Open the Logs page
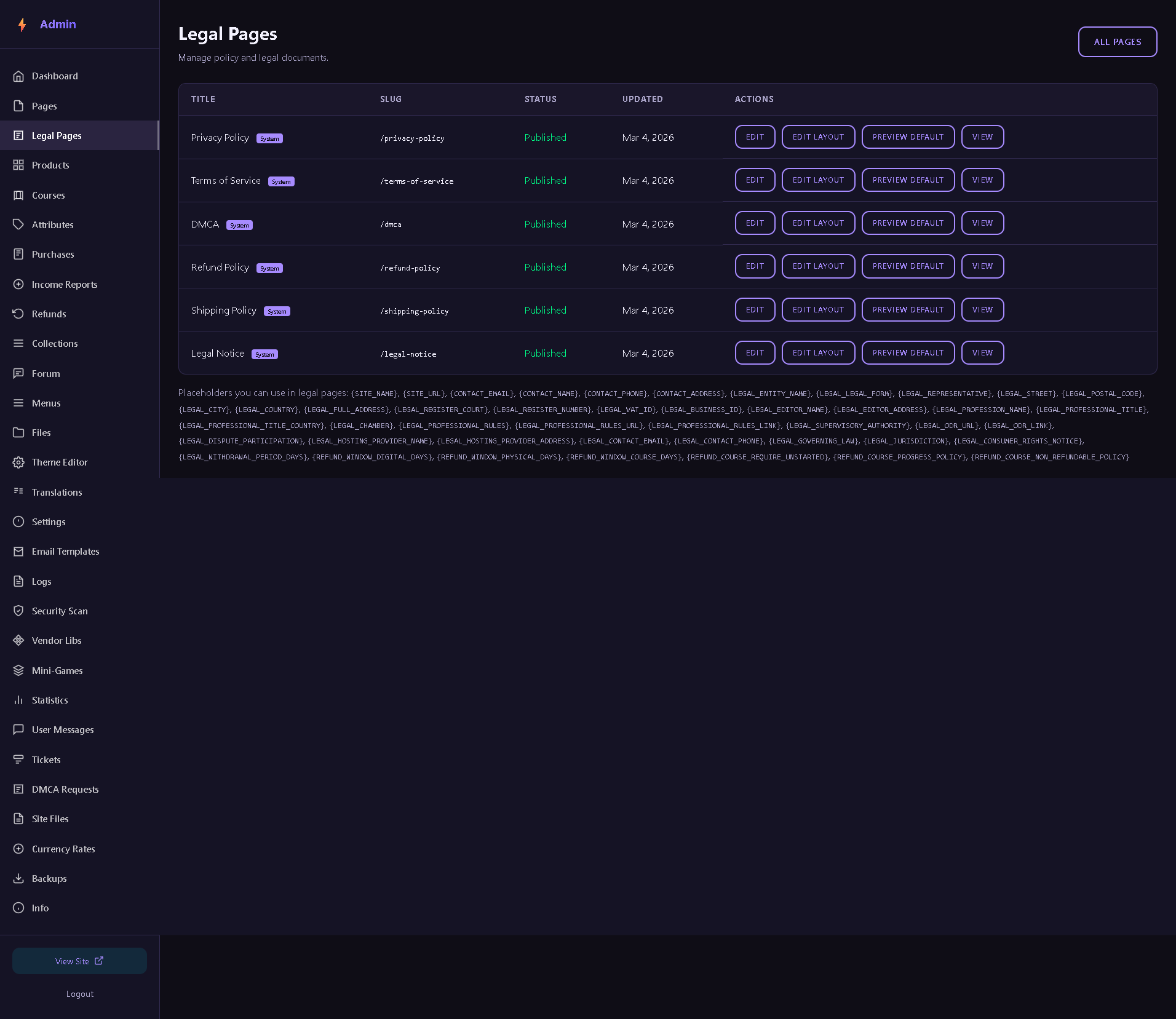This screenshot has width=1176, height=1019. coord(79,581)
